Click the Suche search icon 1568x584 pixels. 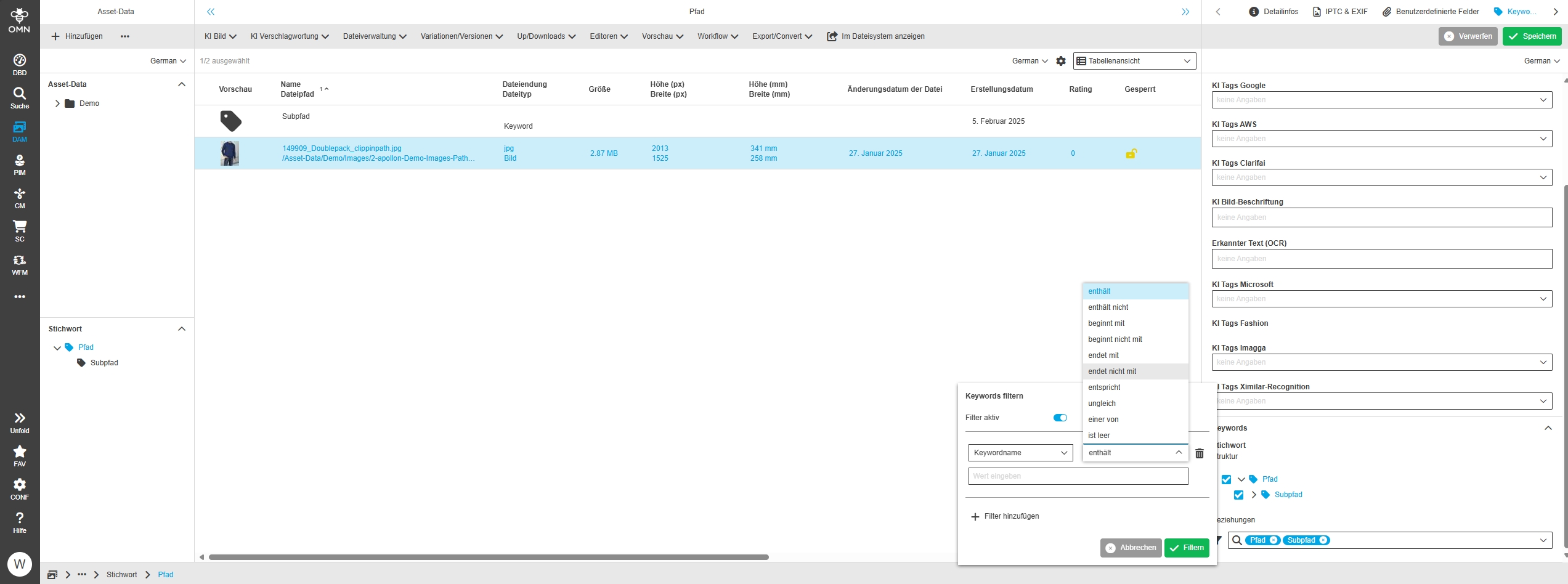(x=20, y=97)
